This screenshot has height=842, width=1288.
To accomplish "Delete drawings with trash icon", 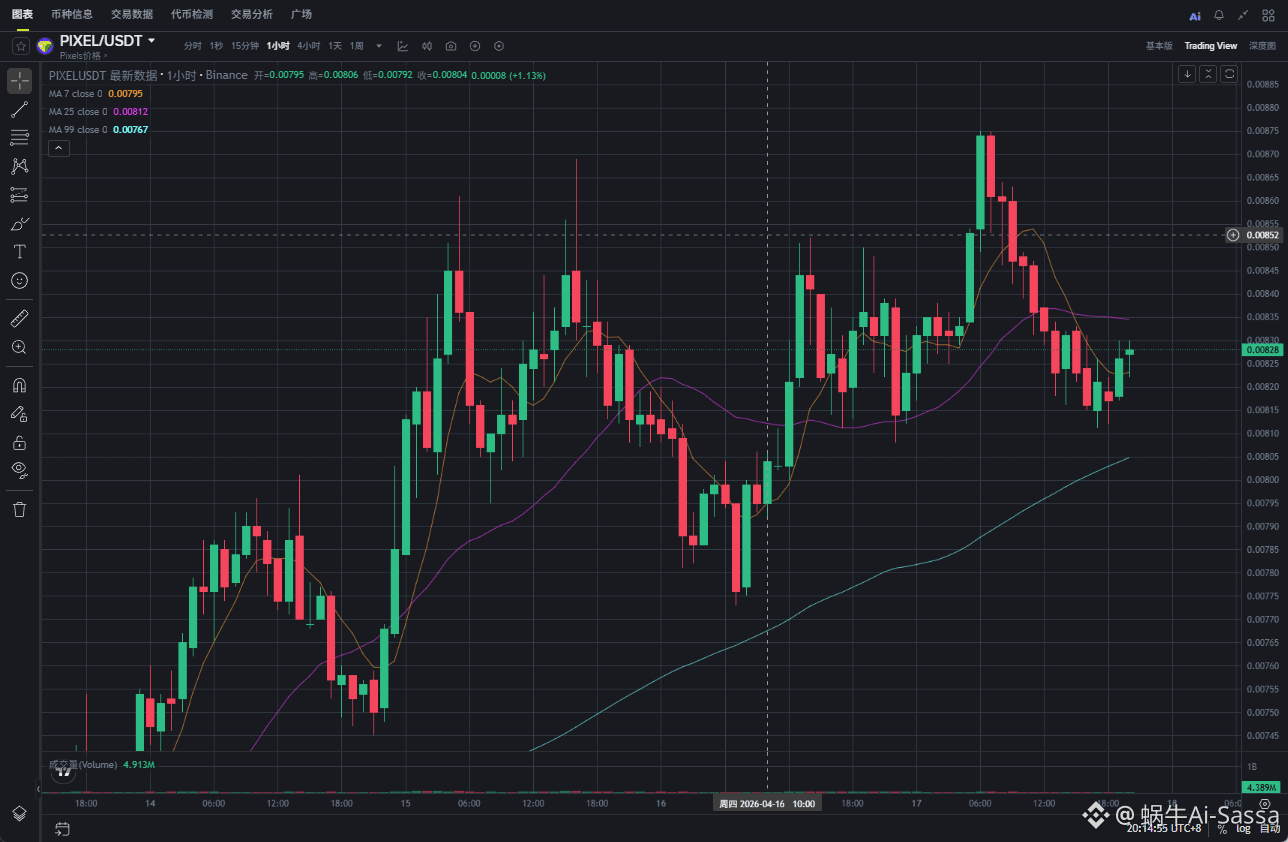I will [x=19, y=509].
